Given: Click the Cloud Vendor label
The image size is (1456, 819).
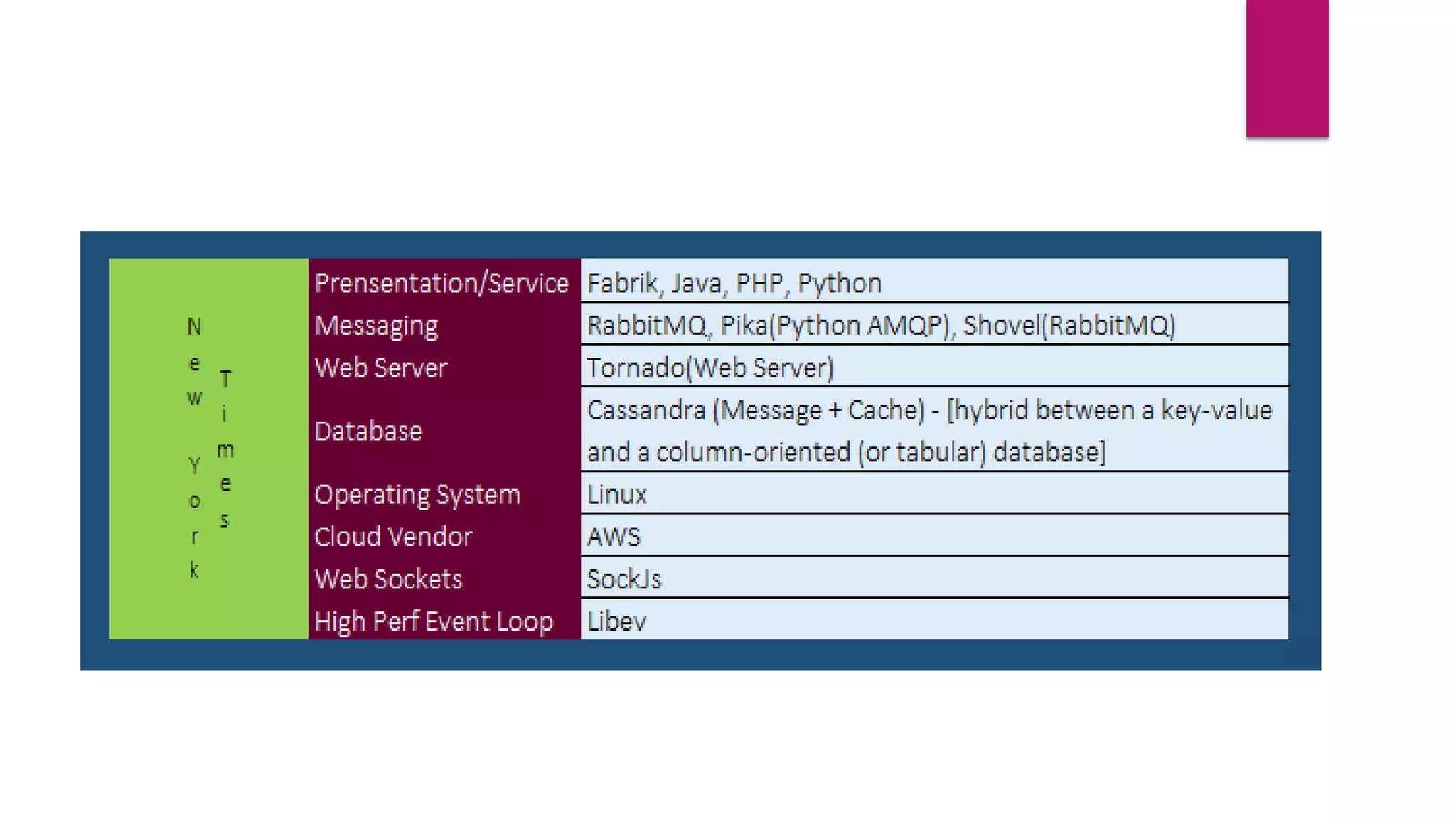Looking at the screenshot, I should pos(393,537).
